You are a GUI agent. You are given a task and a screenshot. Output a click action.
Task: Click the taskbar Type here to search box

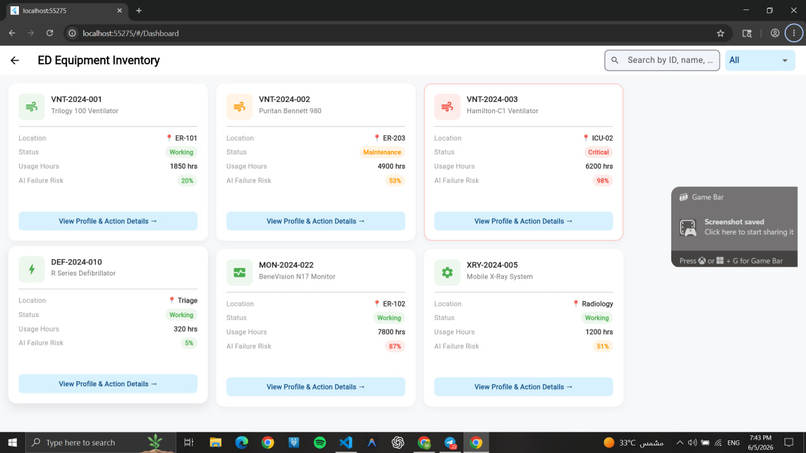[101, 442]
